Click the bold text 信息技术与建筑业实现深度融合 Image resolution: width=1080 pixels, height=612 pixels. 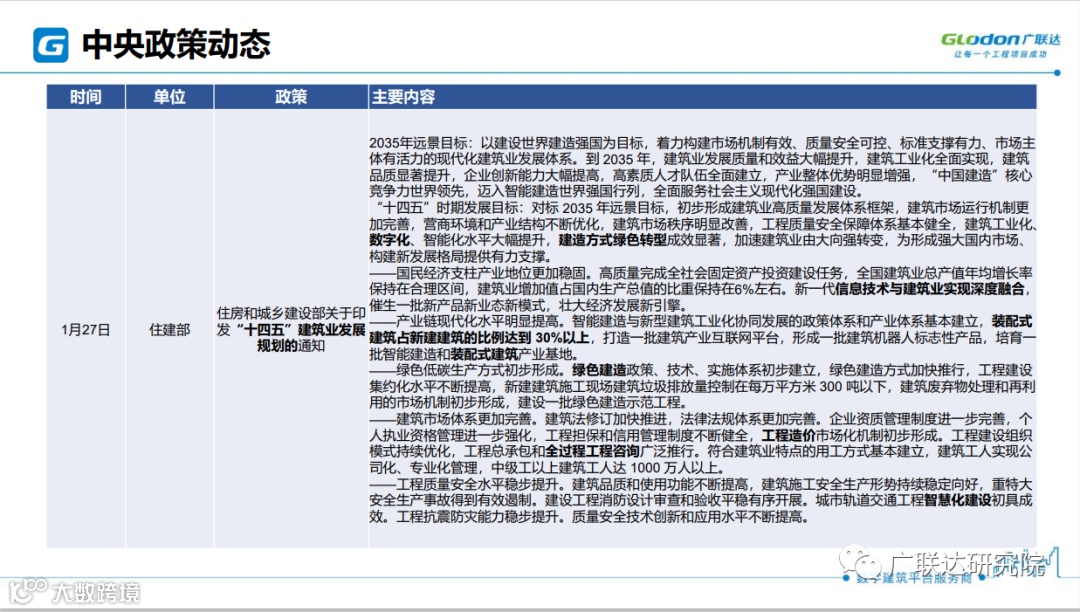pos(930,289)
